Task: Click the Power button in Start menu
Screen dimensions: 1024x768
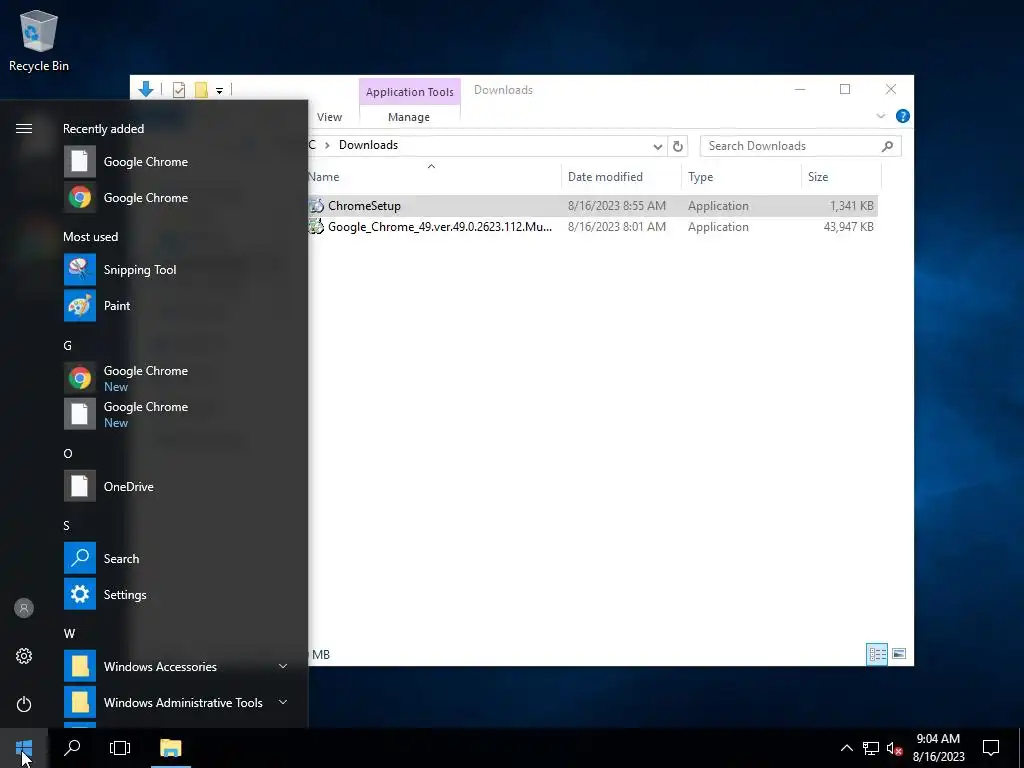Action: coord(24,704)
